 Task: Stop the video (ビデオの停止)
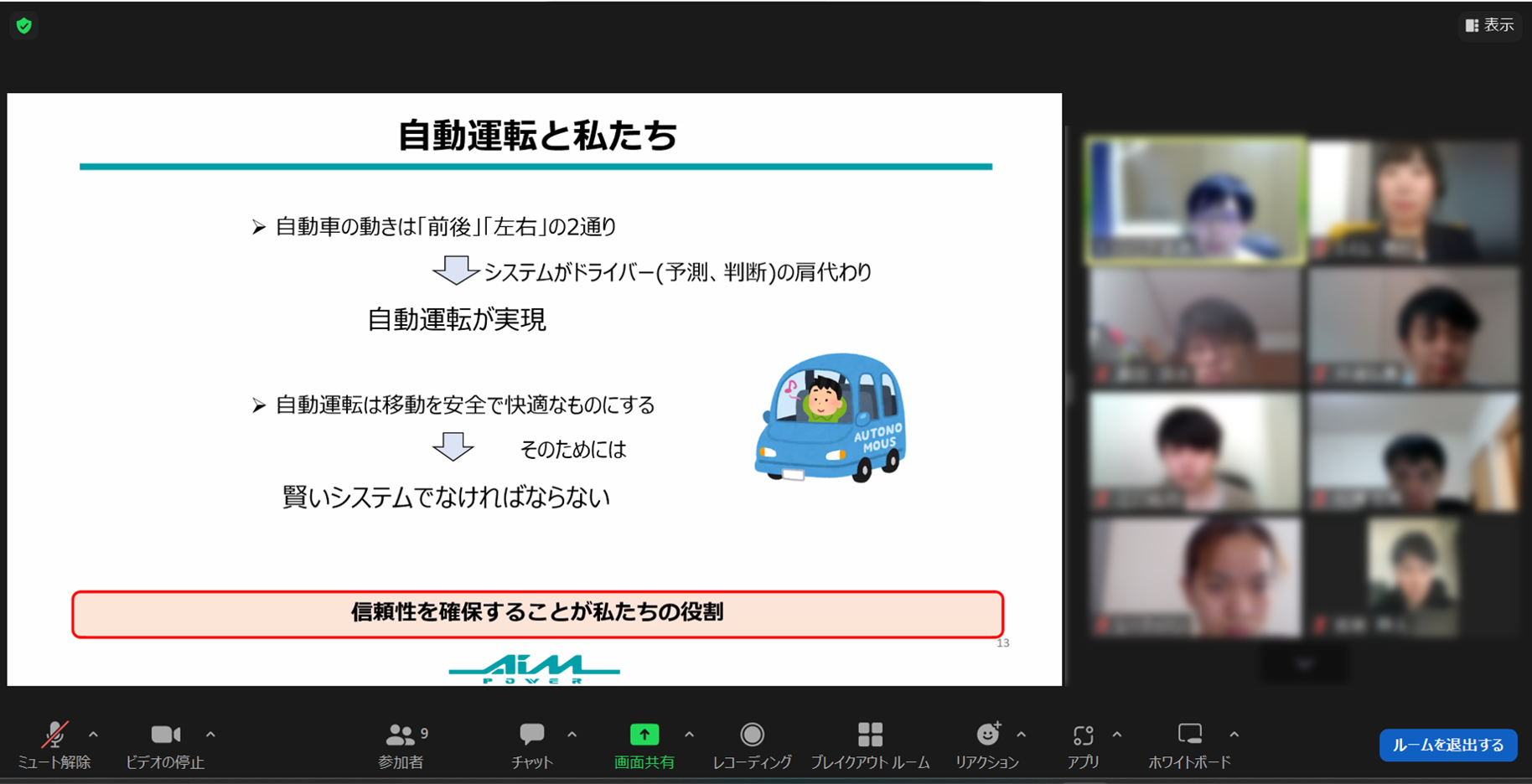point(165,744)
